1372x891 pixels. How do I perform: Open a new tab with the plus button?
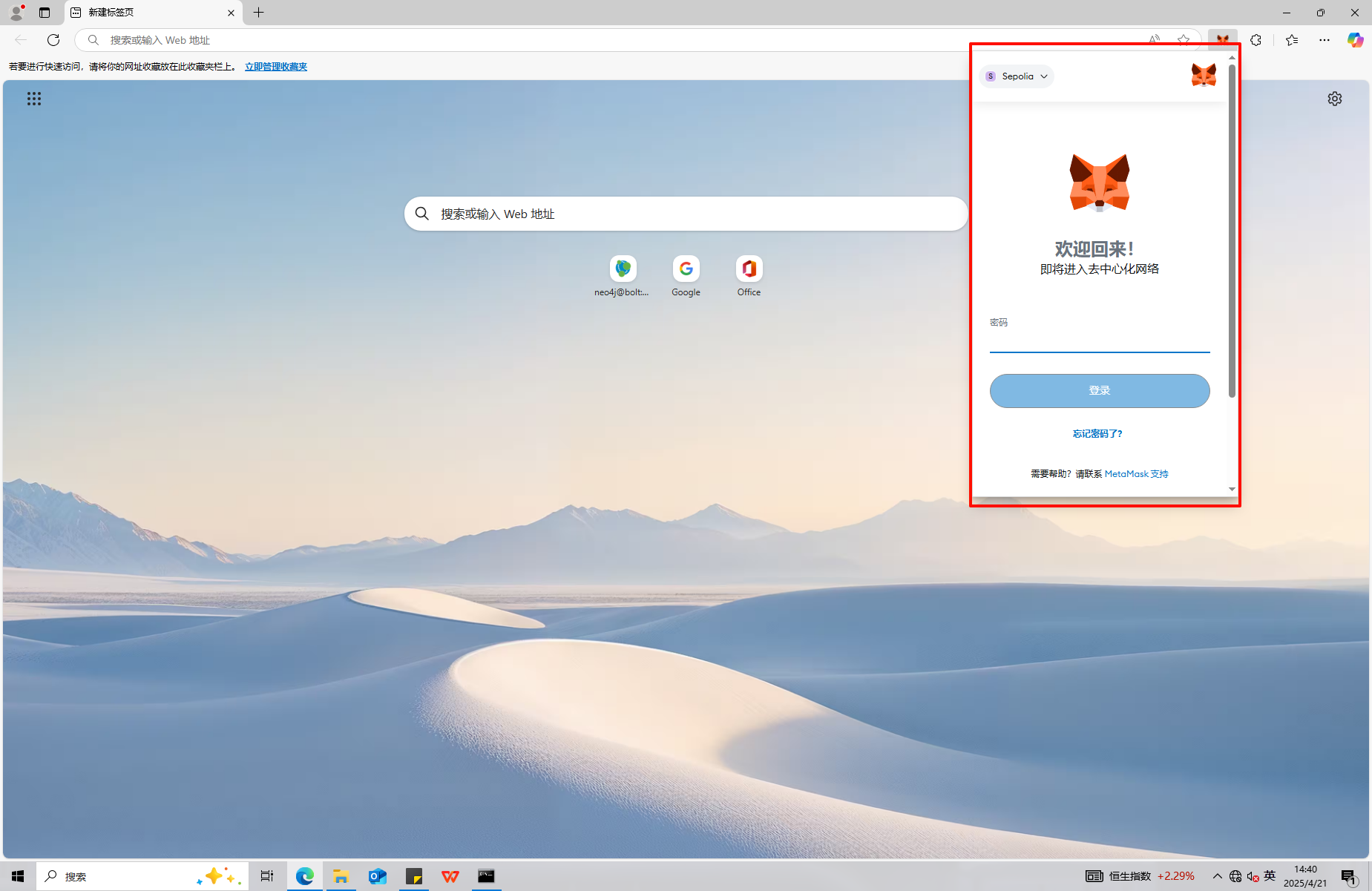click(x=258, y=13)
